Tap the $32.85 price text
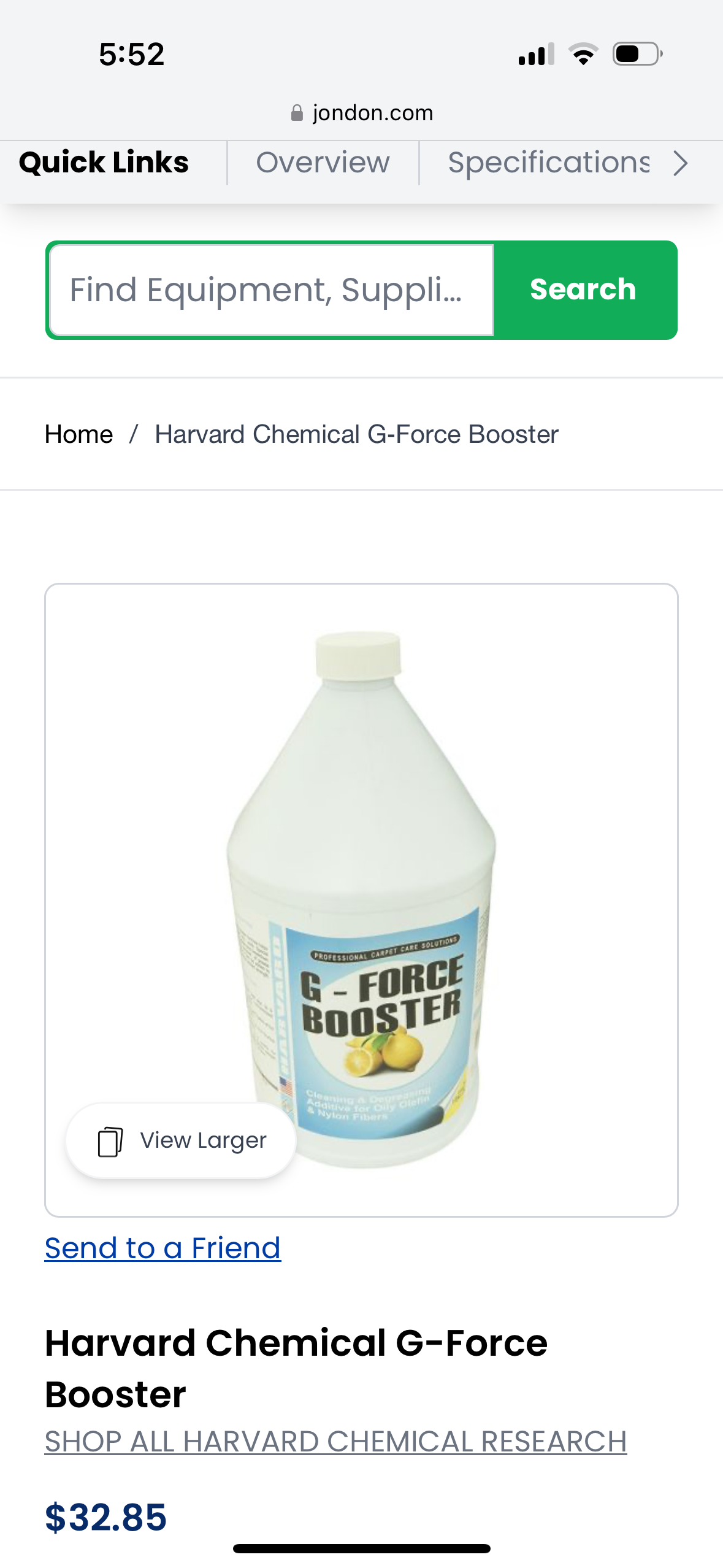723x1568 pixels. [106, 1517]
